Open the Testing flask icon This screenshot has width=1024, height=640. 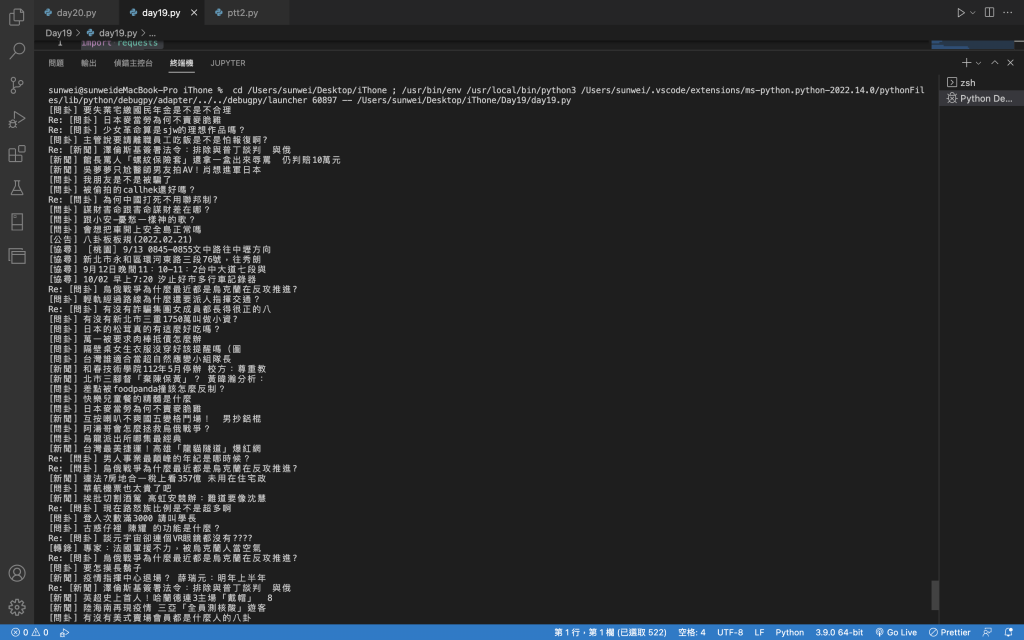click(17, 188)
